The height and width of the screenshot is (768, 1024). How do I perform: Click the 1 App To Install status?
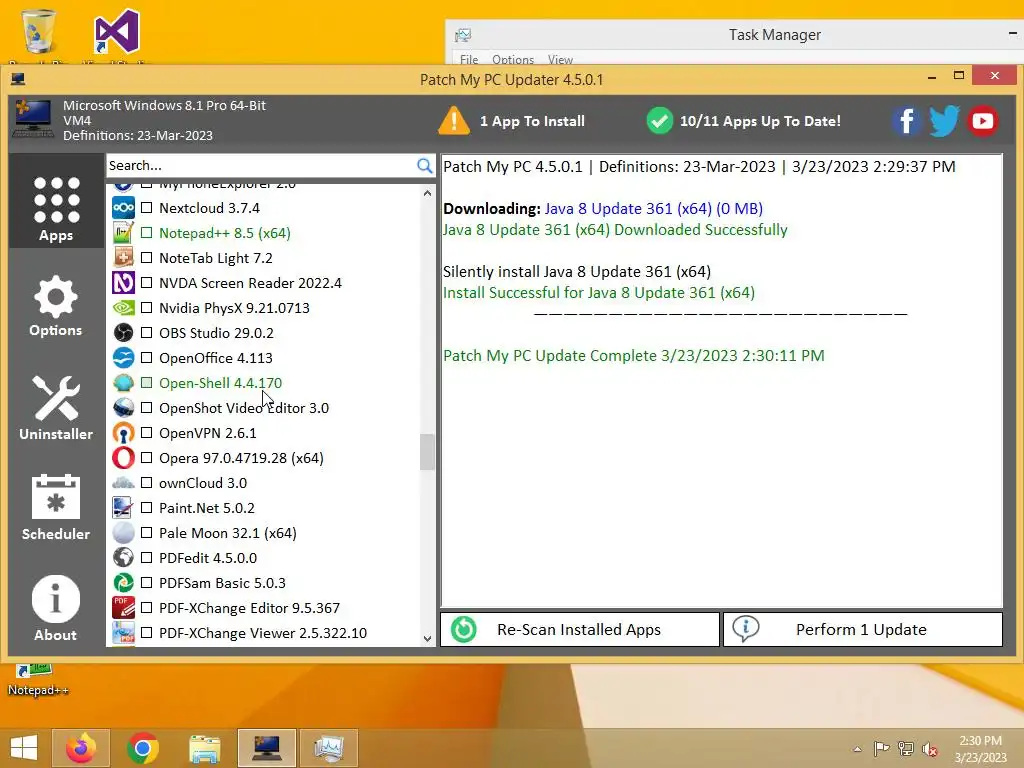(532, 121)
